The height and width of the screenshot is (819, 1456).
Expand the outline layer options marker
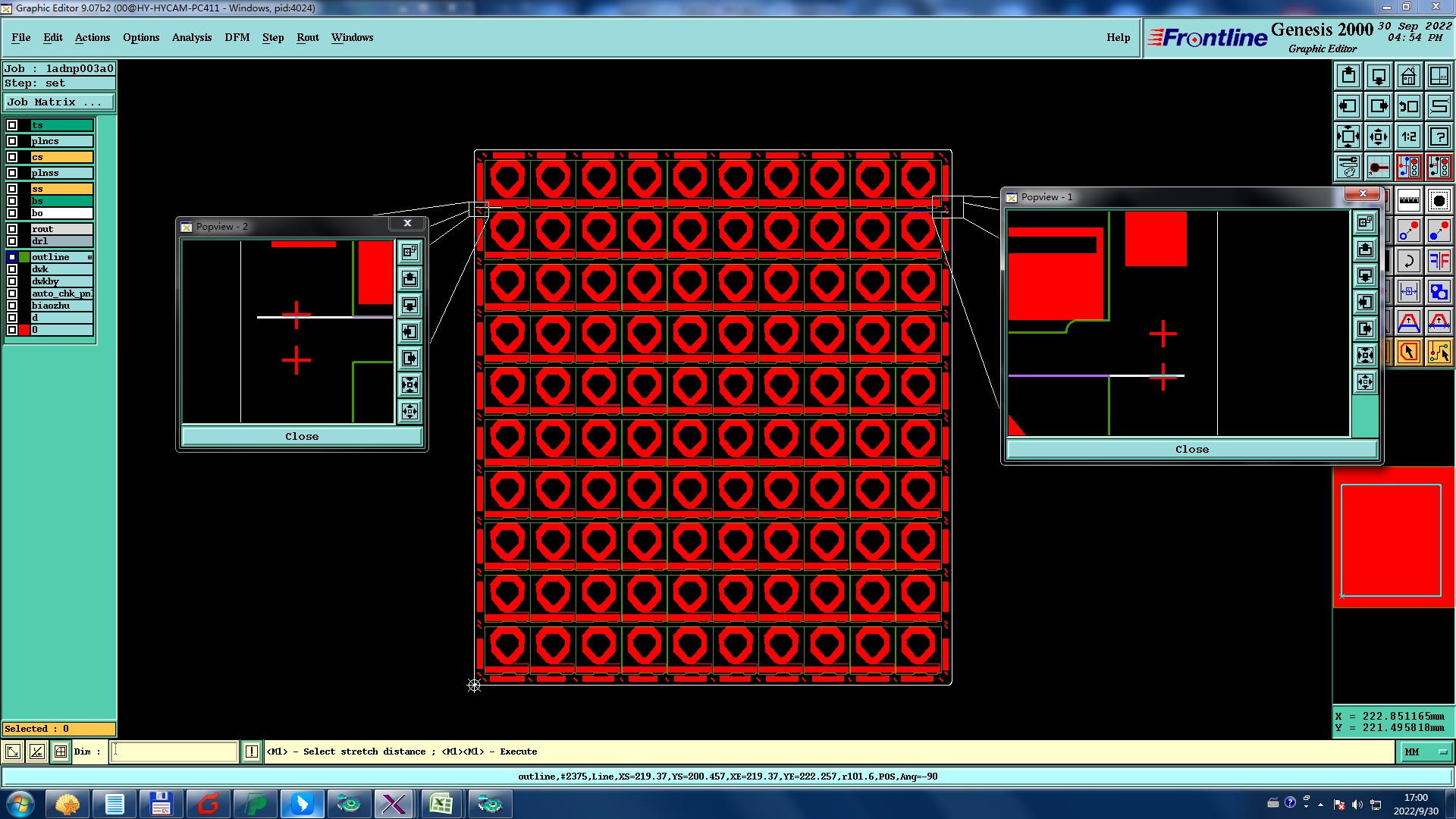(89, 257)
